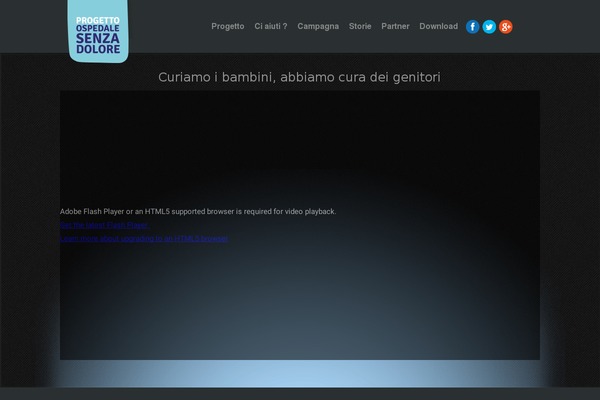Go to the Campagna section
This screenshot has height=400, width=600.
pos(318,26)
